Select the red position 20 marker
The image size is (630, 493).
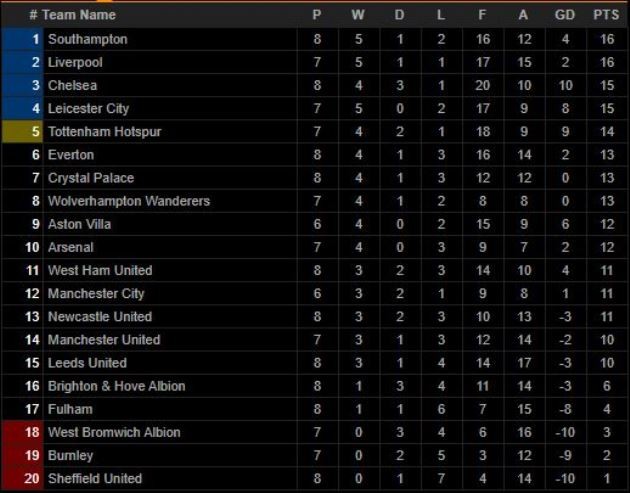point(22,478)
